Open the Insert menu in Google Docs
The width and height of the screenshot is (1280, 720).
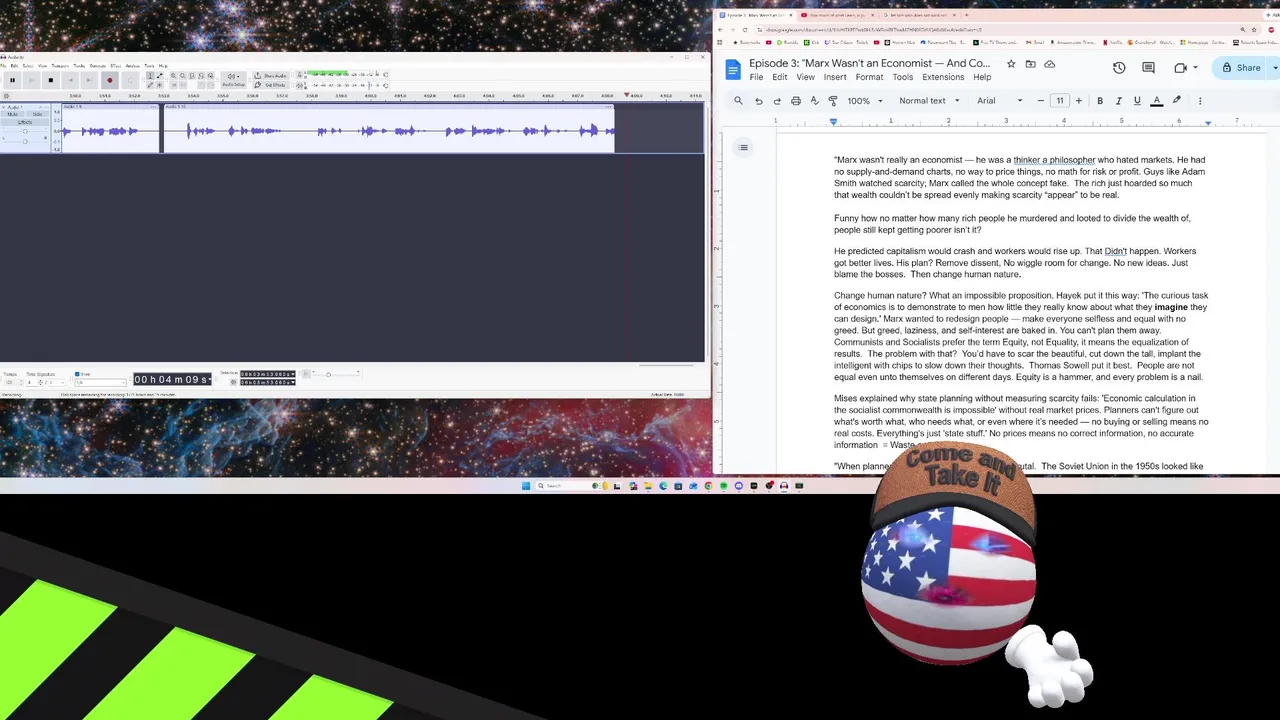pos(835,77)
